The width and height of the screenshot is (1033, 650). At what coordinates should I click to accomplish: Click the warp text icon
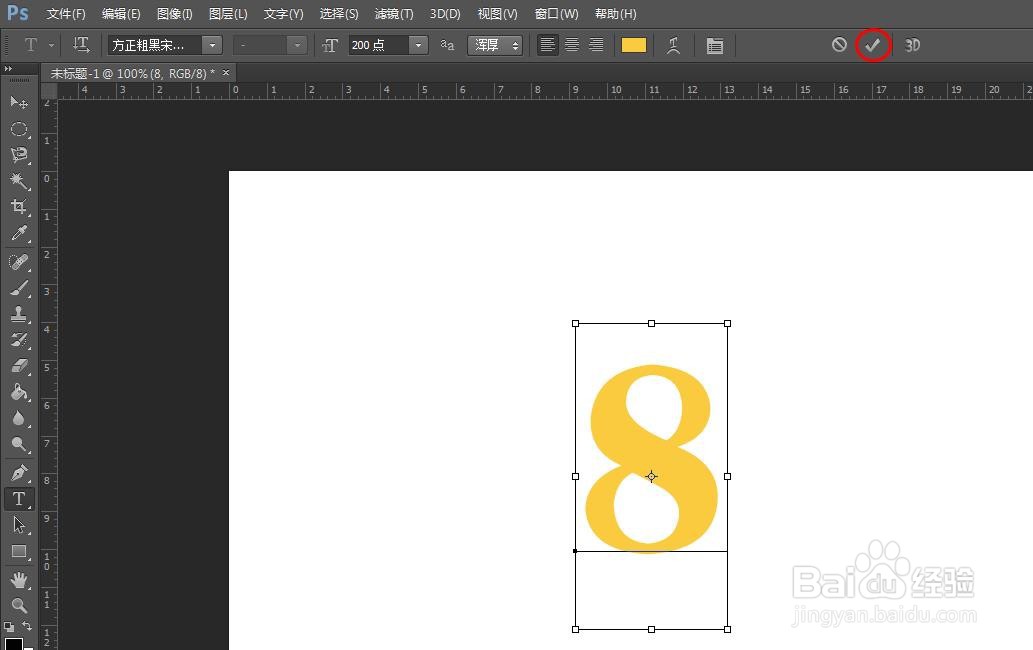[673, 45]
